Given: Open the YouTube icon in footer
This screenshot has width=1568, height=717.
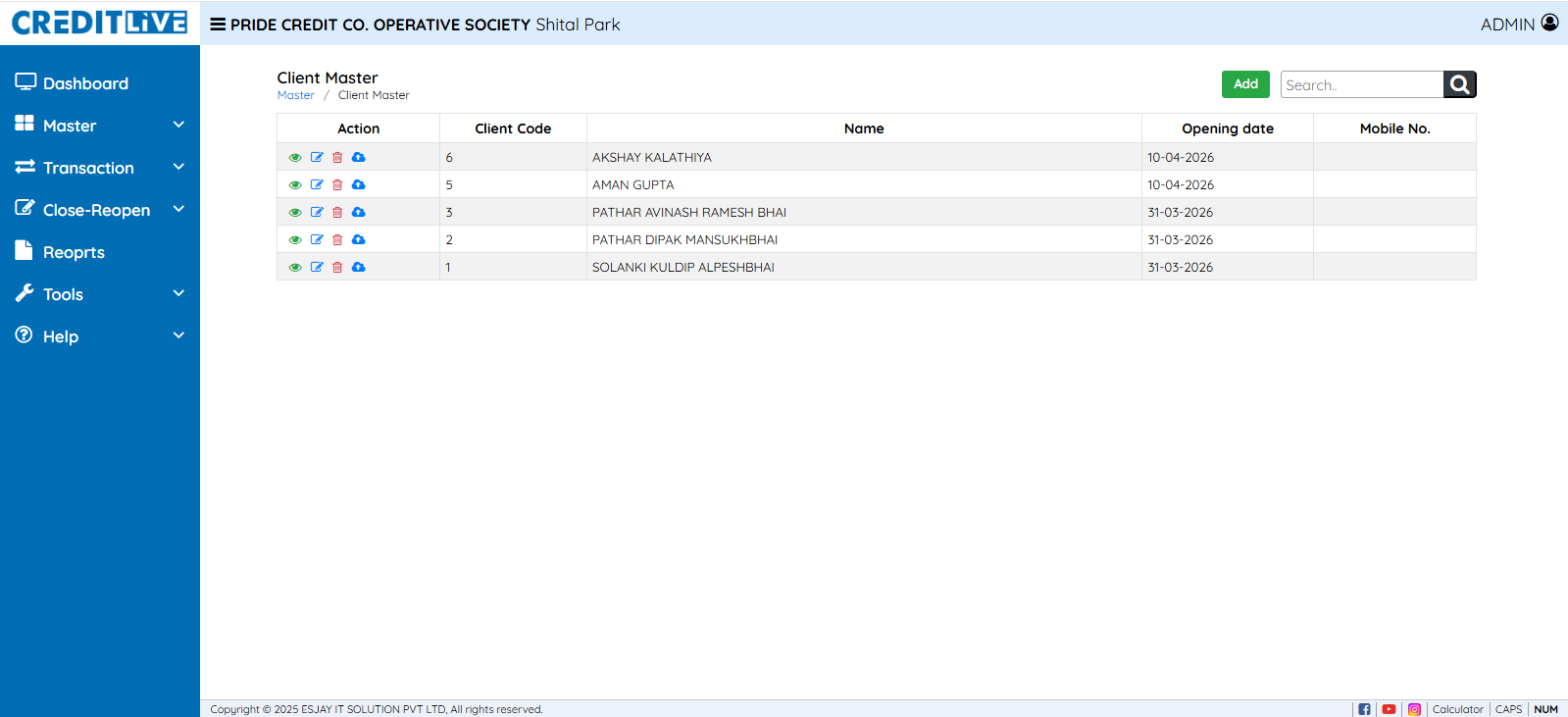Looking at the screenshot, I should [x=1389, y=709].
